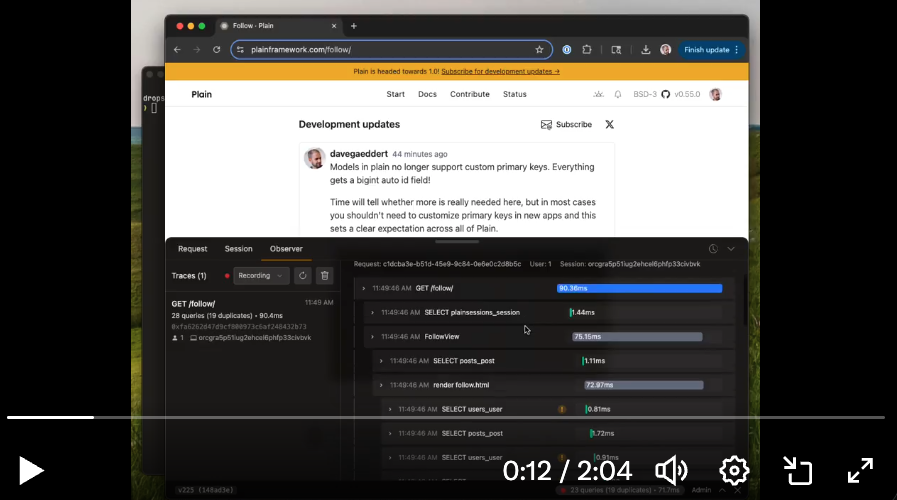
Task: Open the X social icon
Action: [610, 125]
